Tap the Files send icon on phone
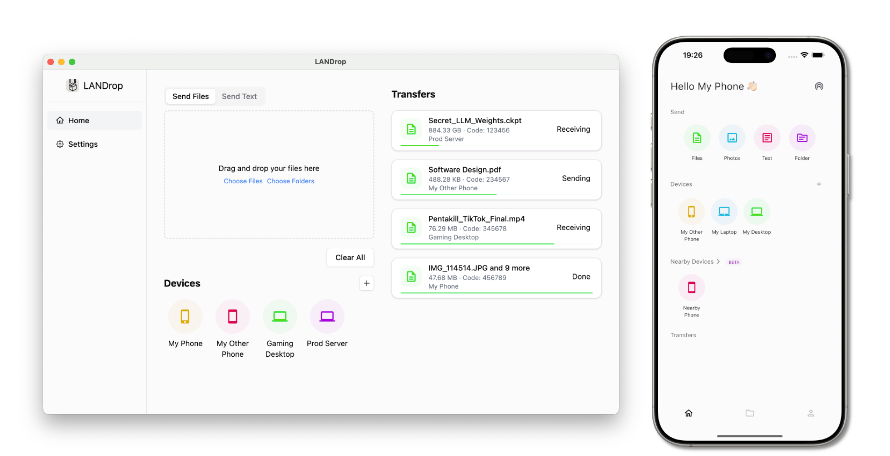 click(x=697, y=138)
